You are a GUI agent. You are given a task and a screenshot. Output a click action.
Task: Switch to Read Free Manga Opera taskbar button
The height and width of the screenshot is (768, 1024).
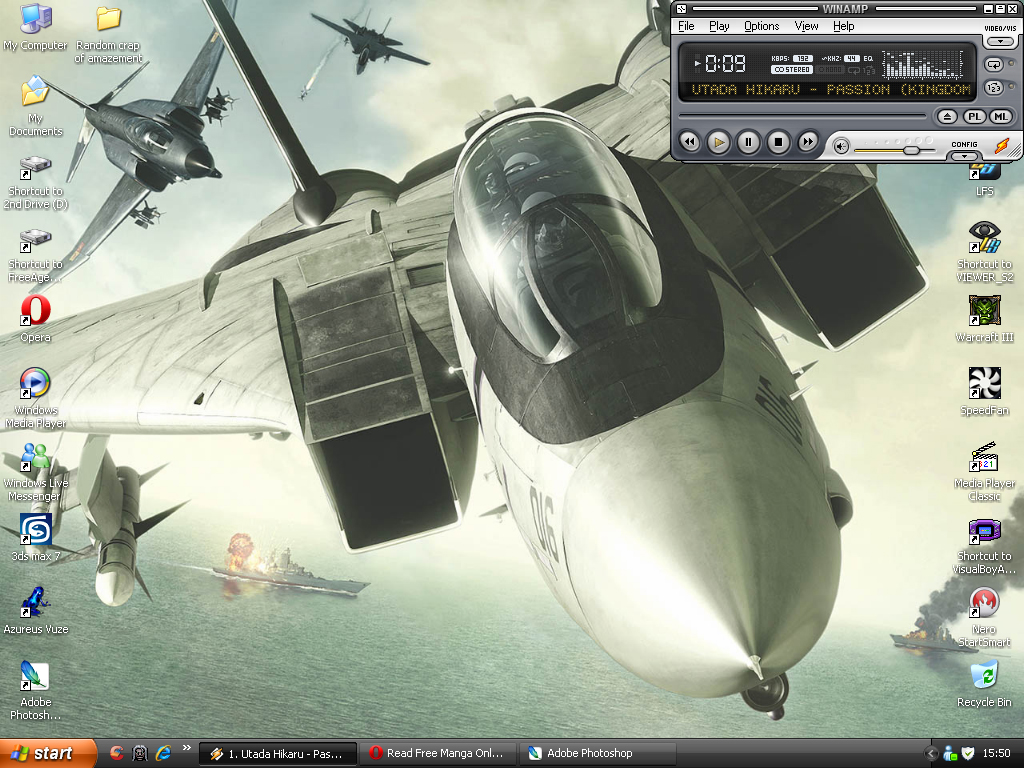[x=438, y=754]
